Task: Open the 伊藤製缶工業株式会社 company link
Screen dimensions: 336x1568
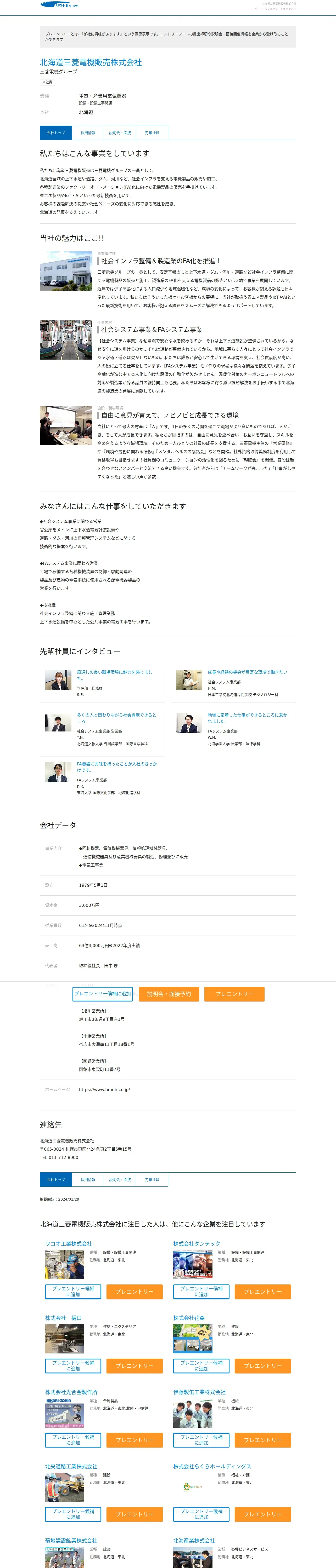Action: tap(199, 1392)
